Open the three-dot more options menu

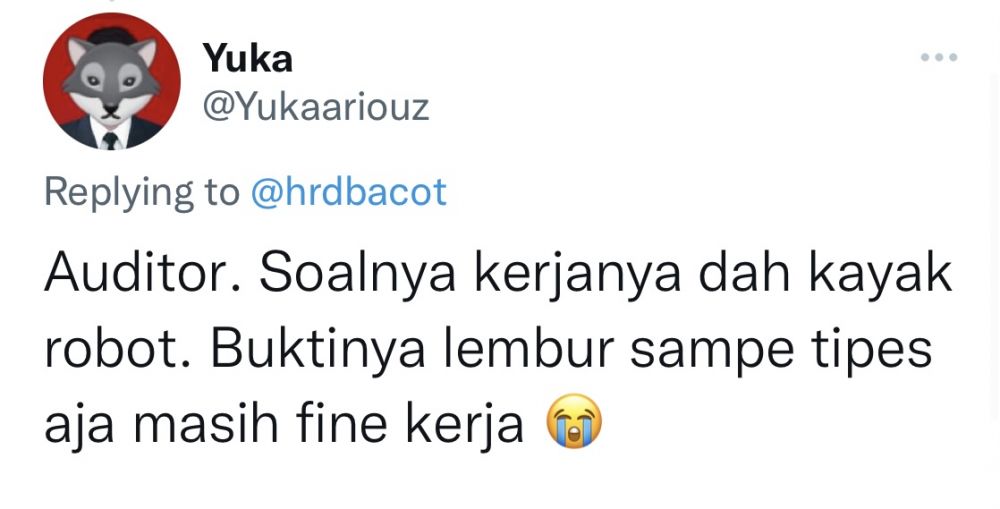click(x=939, y=57)
